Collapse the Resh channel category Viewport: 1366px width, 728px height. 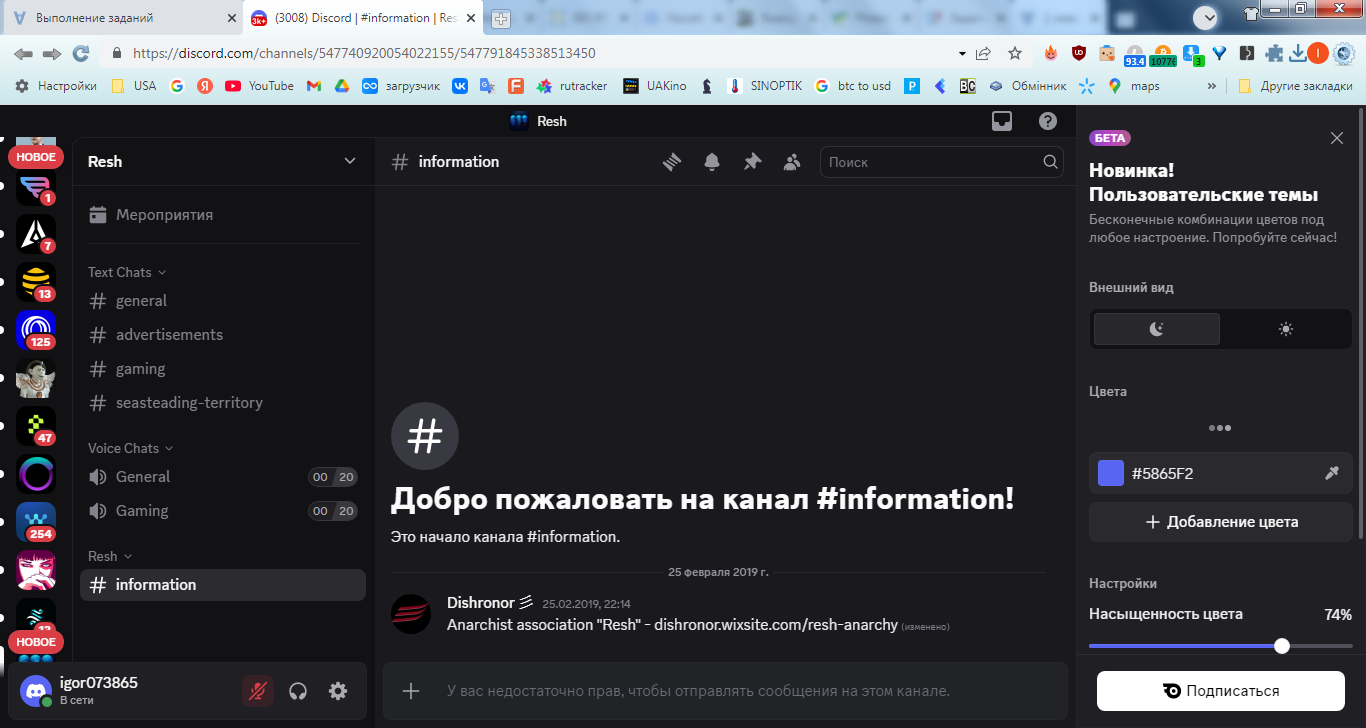[110, 556]
